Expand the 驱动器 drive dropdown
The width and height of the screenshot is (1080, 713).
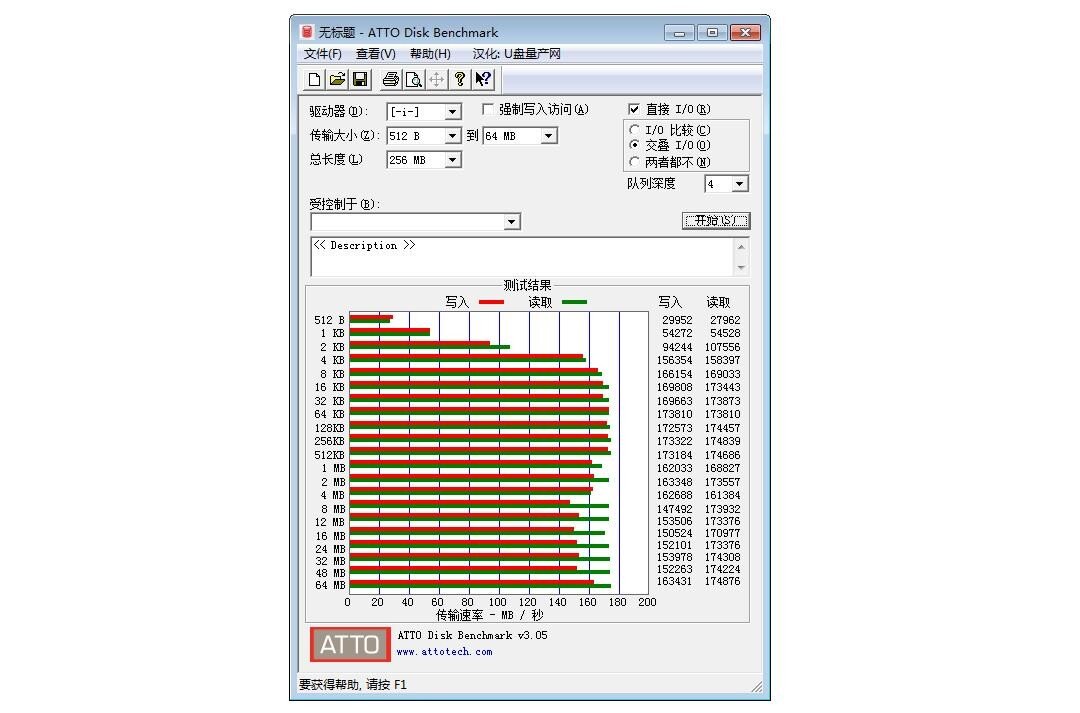(x=452, y=112)
